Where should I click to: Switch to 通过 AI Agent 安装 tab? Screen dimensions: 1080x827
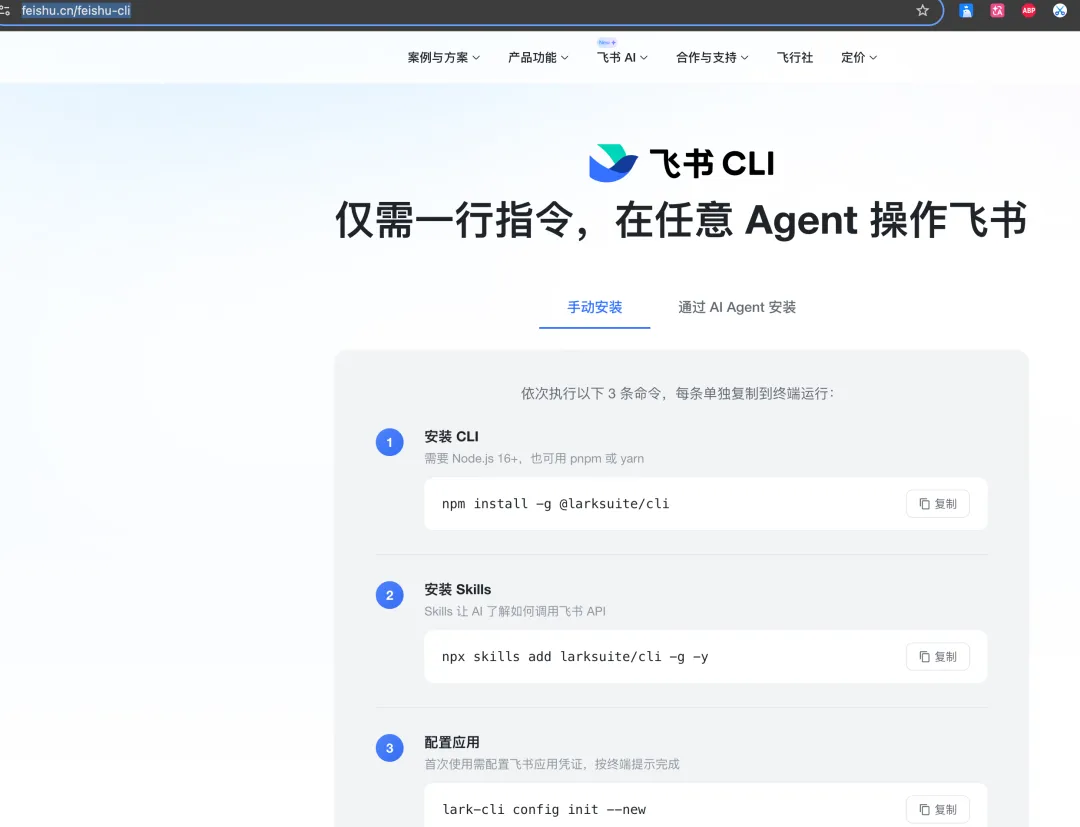click(x=737, y=307)
